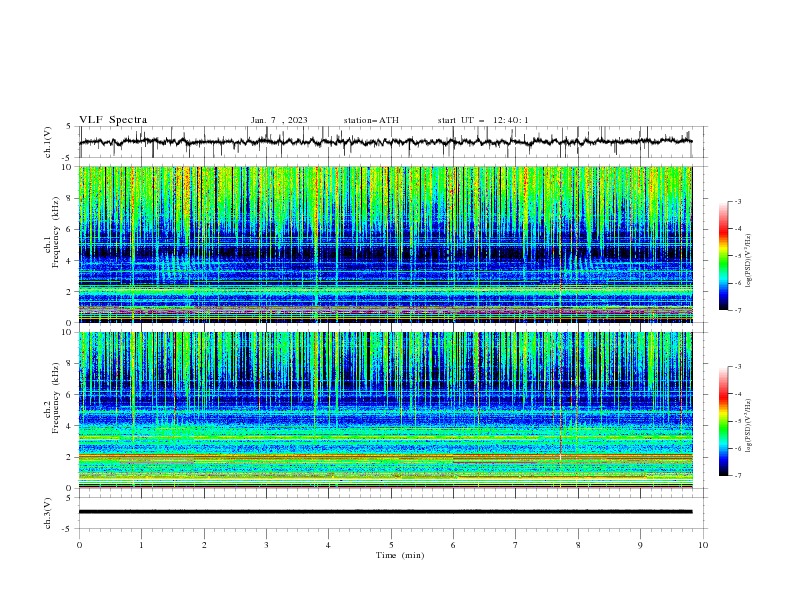Image resolution: width=792 pixels, height=612 pixels.
Task: Click the "-7" tick on lower colorbar
Action: tap(738, 475)
